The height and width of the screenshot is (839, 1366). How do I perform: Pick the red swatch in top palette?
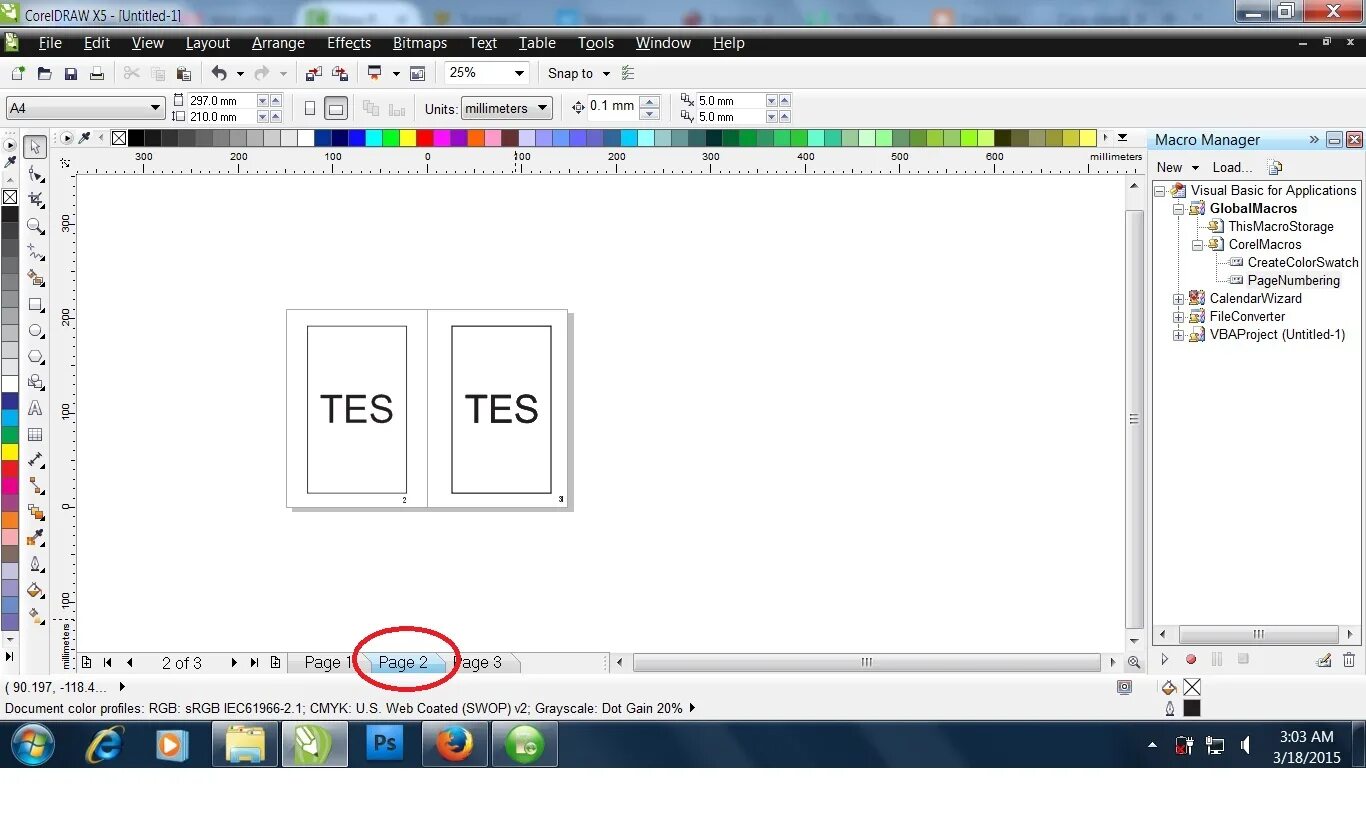pyautogui.click(x=425, y=138)
